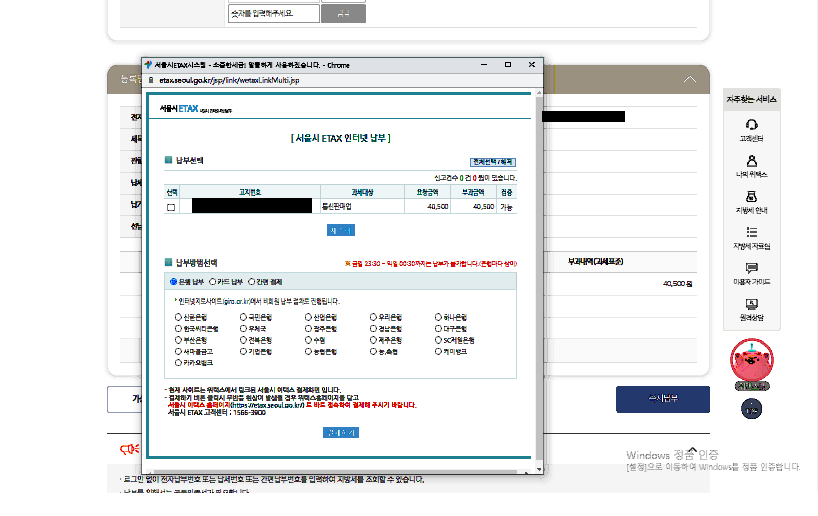Click the 요청금액 column header
This screenshot has width=818, height=516.
(427, 192)
